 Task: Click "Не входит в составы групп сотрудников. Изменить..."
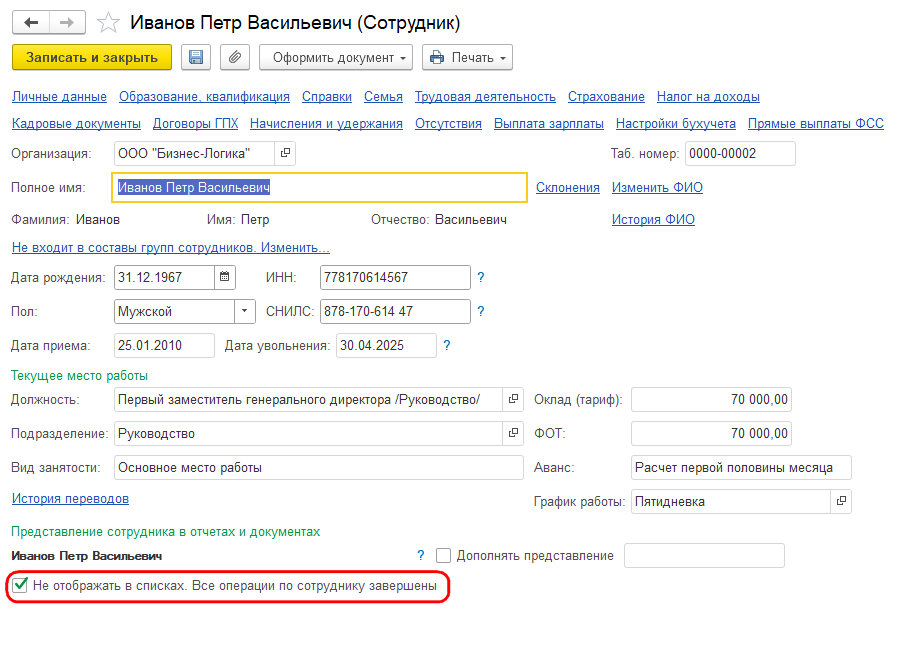(171, 248)
